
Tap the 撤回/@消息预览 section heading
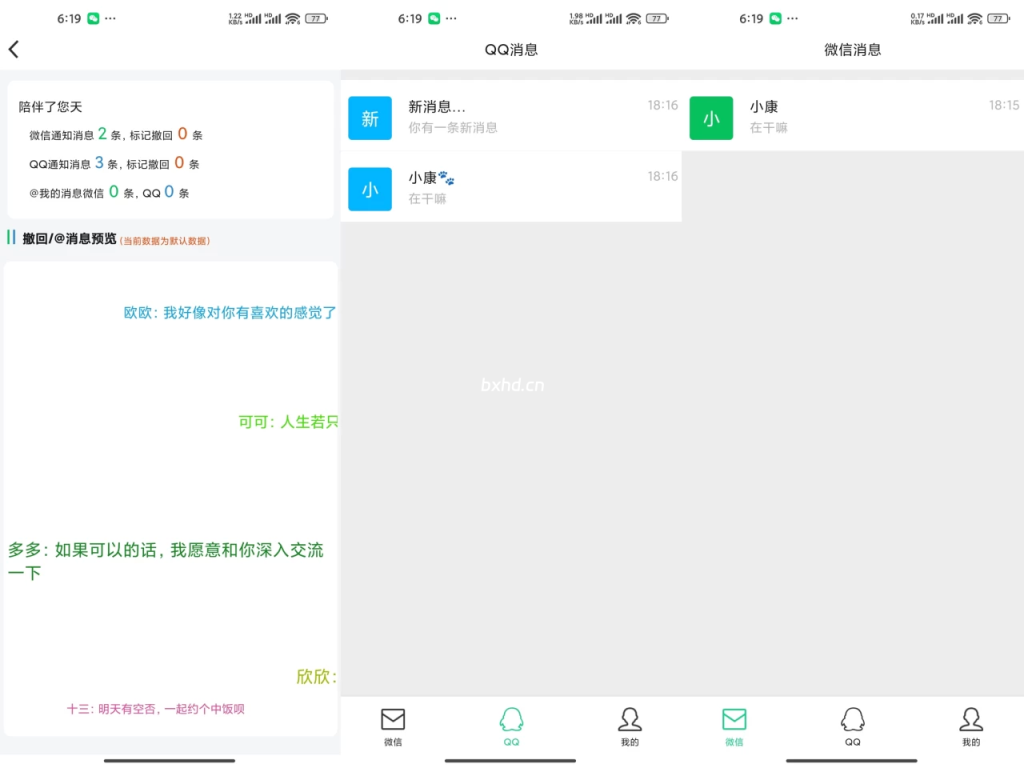point(69,238)
